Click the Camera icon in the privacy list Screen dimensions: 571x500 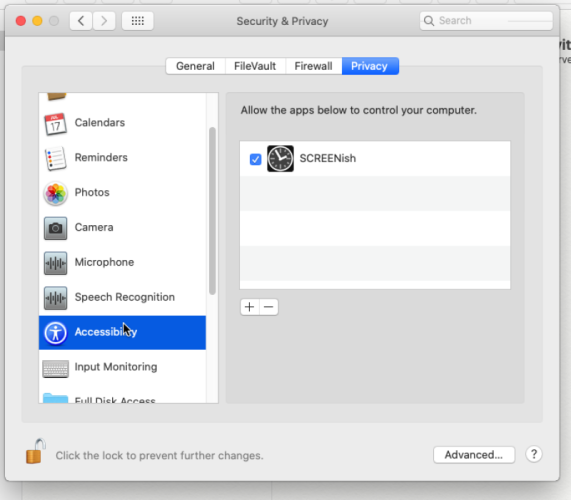click(55, 228)
